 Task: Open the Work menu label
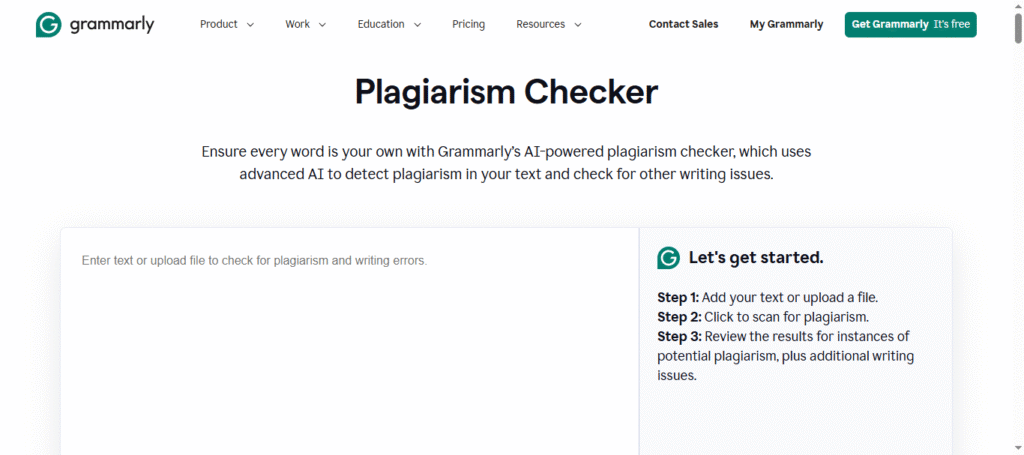297,24
